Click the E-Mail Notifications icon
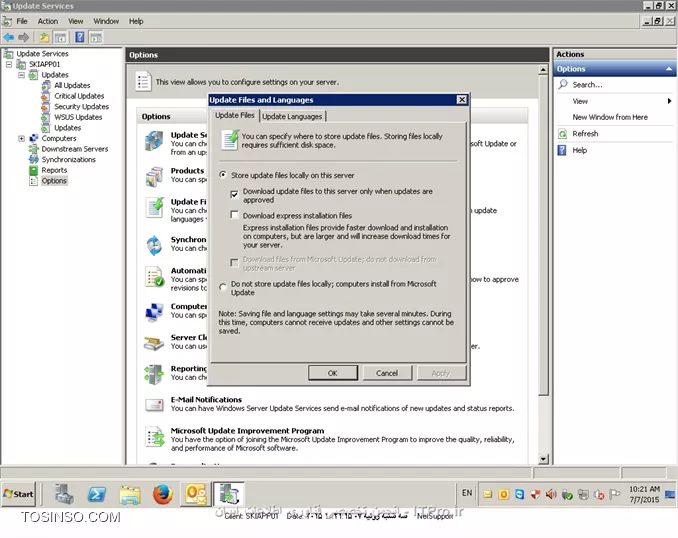678x538 pixels. pyautogui.click(x=154, y=405)
